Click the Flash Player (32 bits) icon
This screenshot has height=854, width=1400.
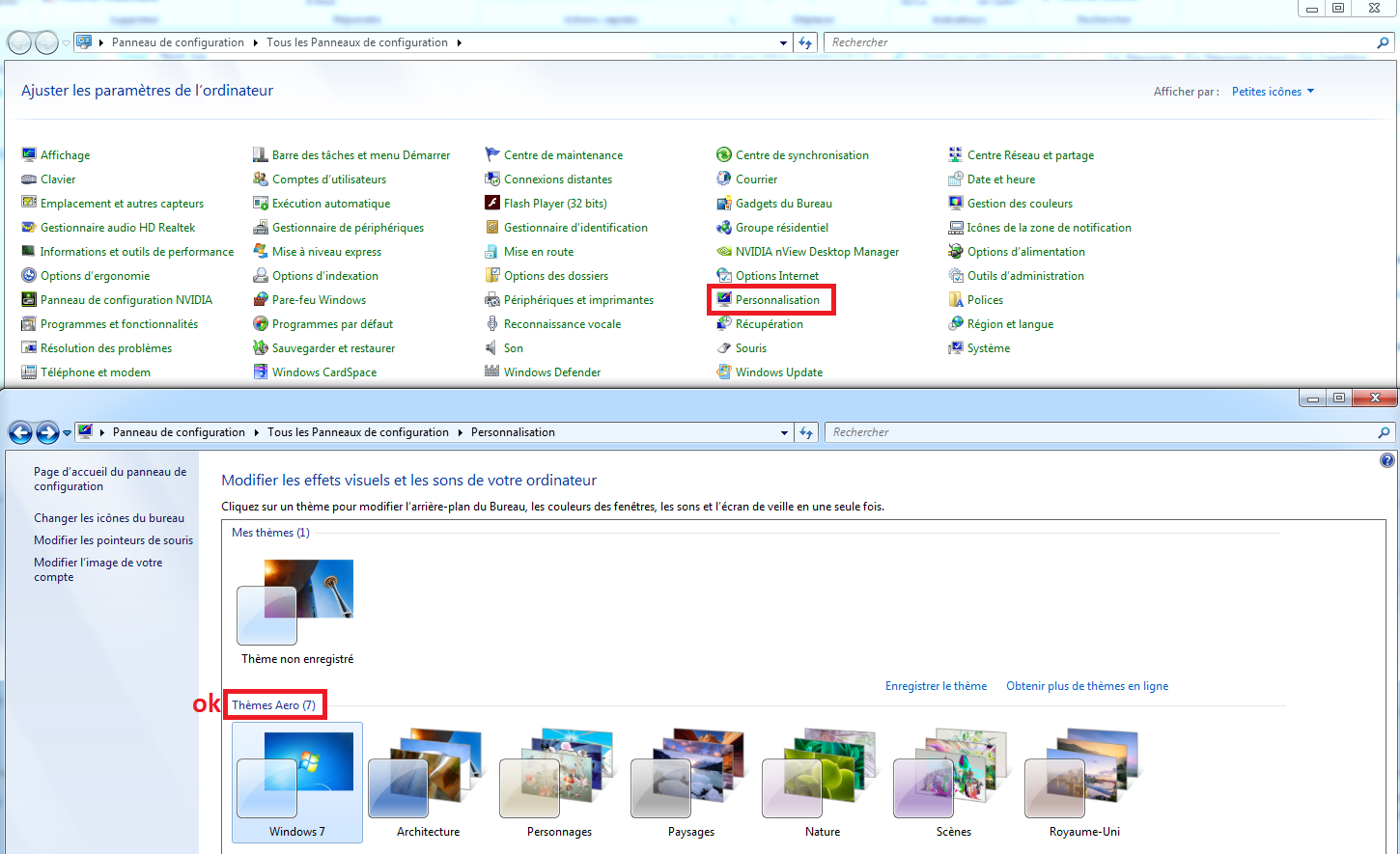(x=492, y=203)
